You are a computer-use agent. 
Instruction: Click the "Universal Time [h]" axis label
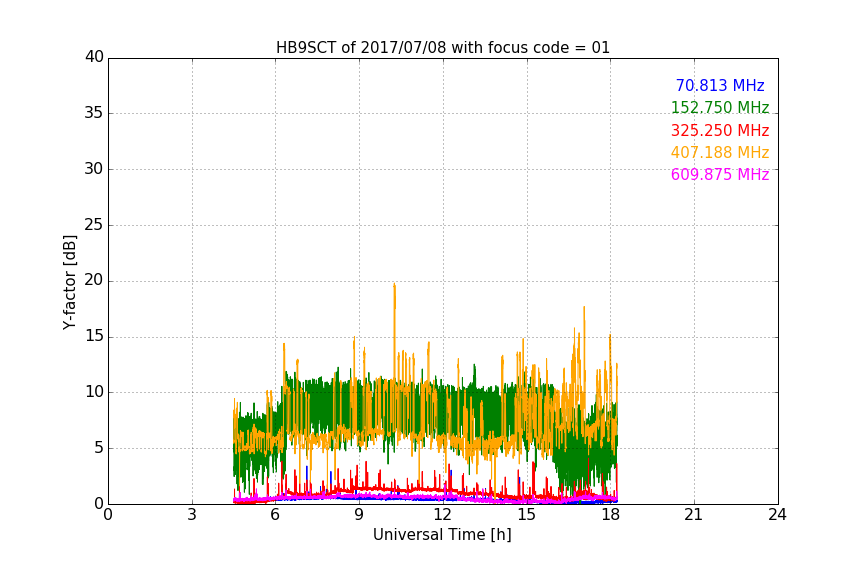coord(442,535)
